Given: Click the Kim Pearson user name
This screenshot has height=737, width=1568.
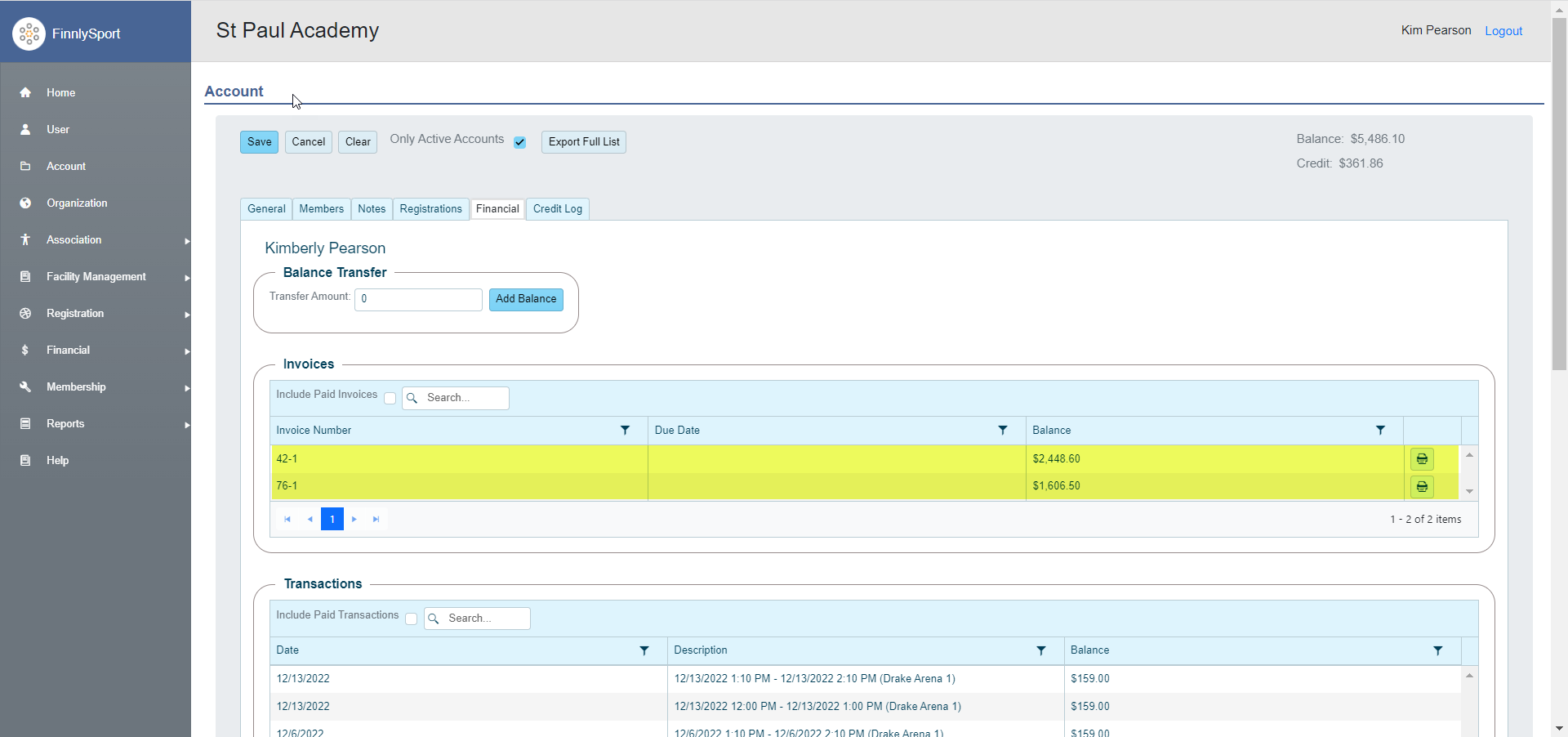Looking at the screenshot, I should pyautogui.click(x=1436, y=30).
